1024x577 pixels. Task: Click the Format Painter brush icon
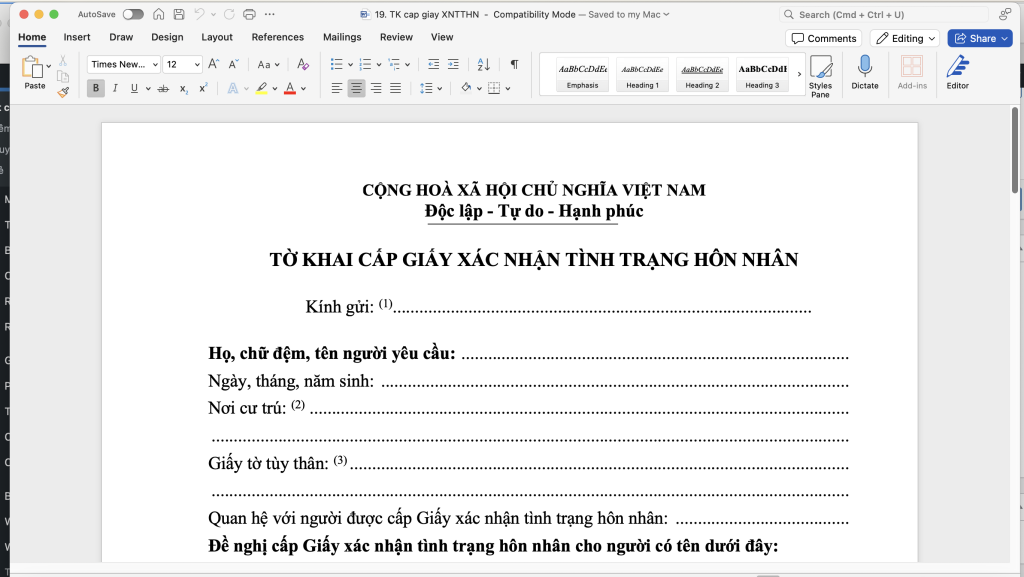point(63,92)
